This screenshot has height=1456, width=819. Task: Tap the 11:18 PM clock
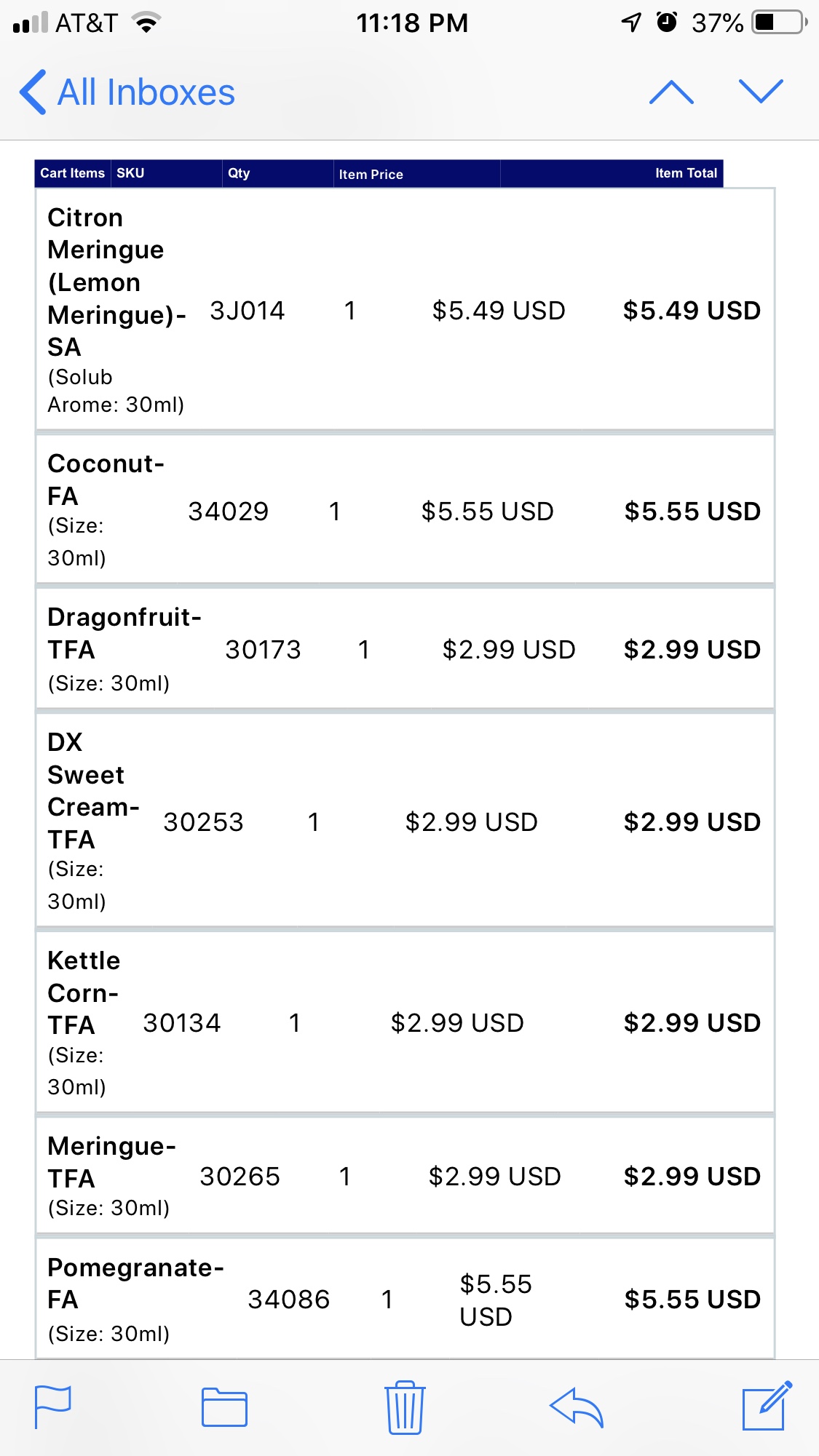(412, 23)
